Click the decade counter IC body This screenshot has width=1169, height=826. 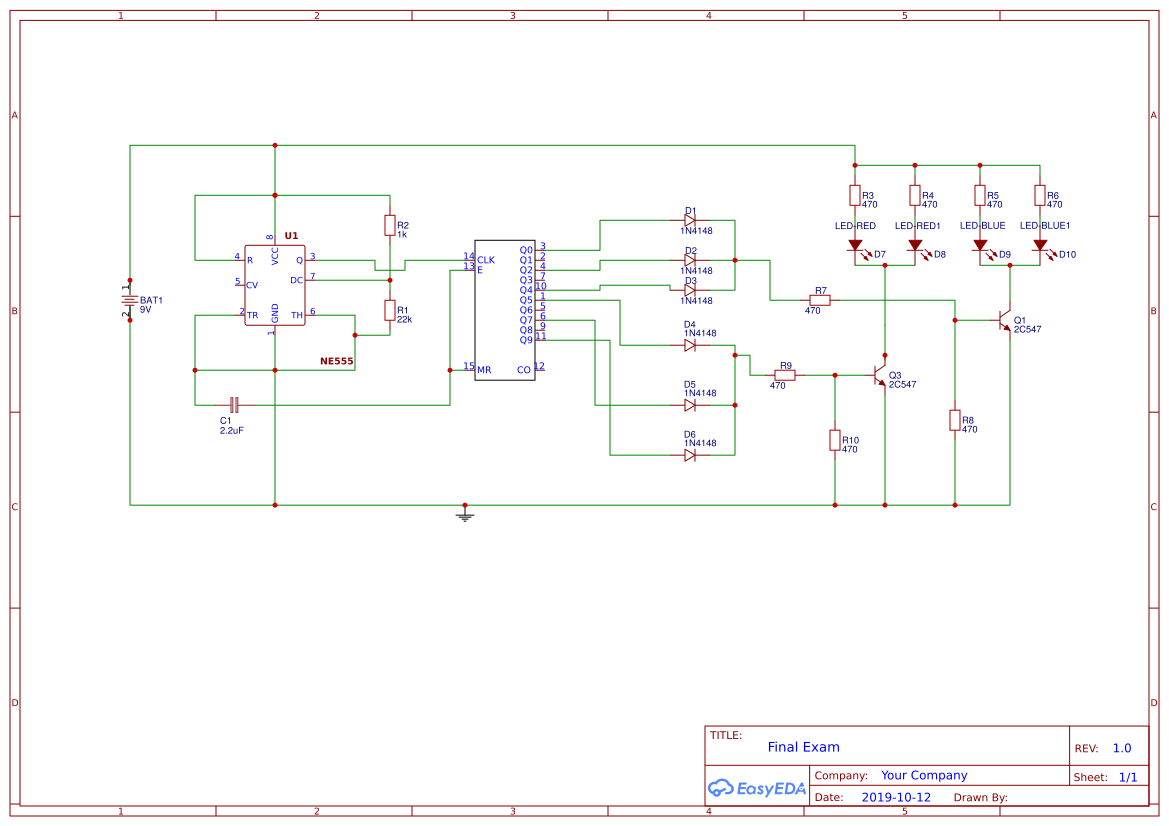pos(504,310)
